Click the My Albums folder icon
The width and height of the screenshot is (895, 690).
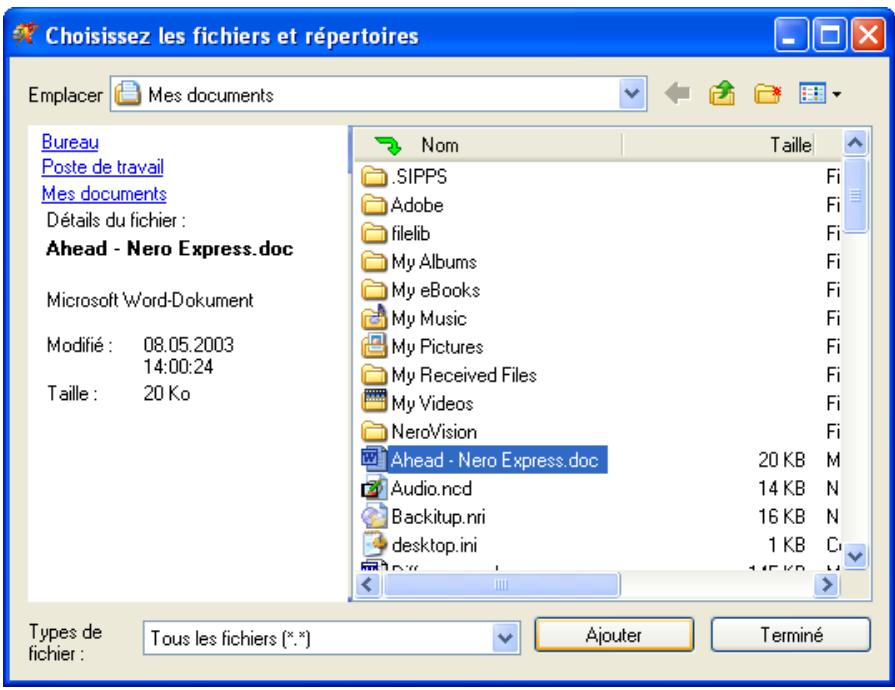(x=374, y=262)
